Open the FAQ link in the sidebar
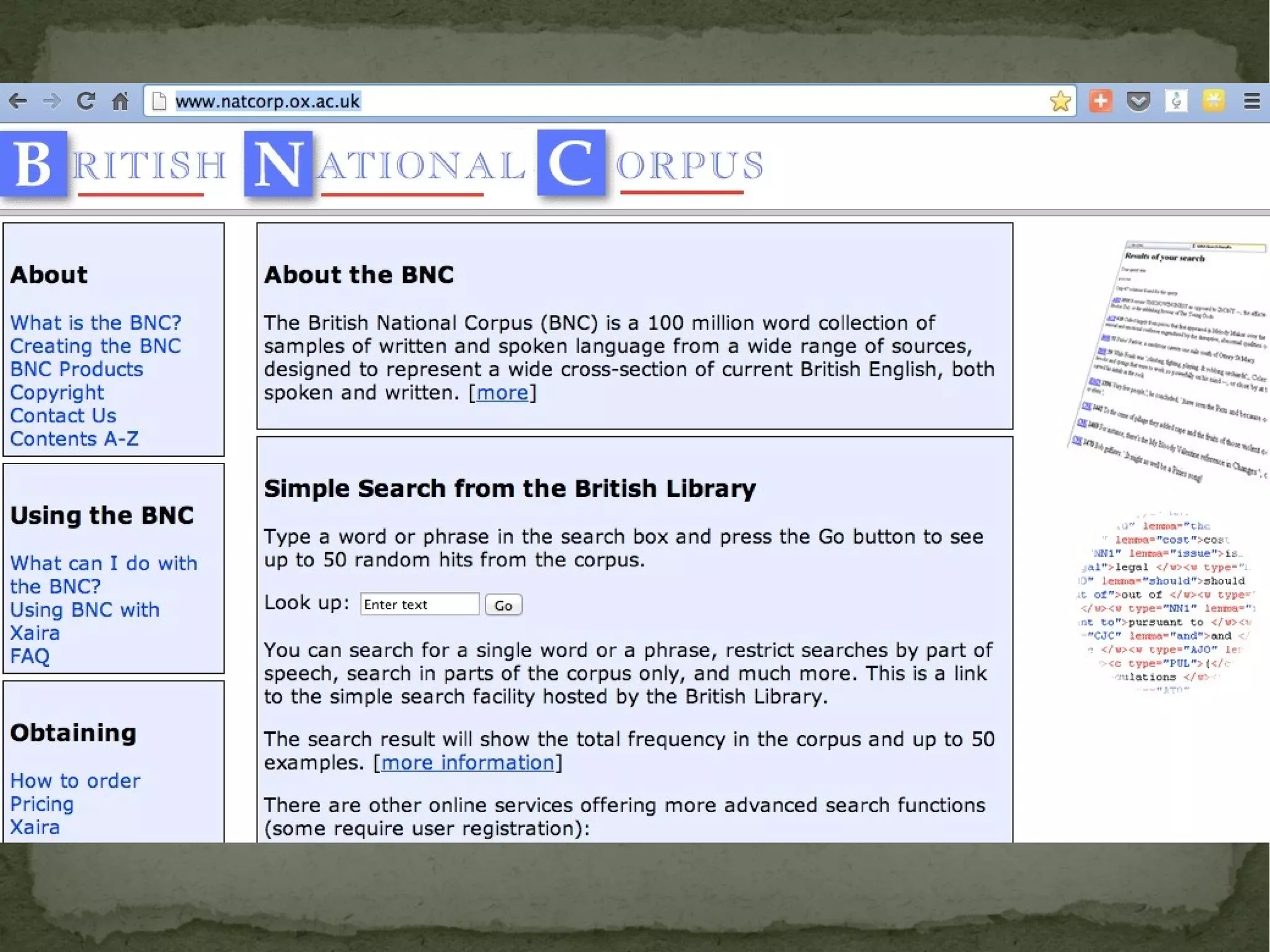Image resolution: width=1270 pixels, height=952 pixels. [29, 656]
